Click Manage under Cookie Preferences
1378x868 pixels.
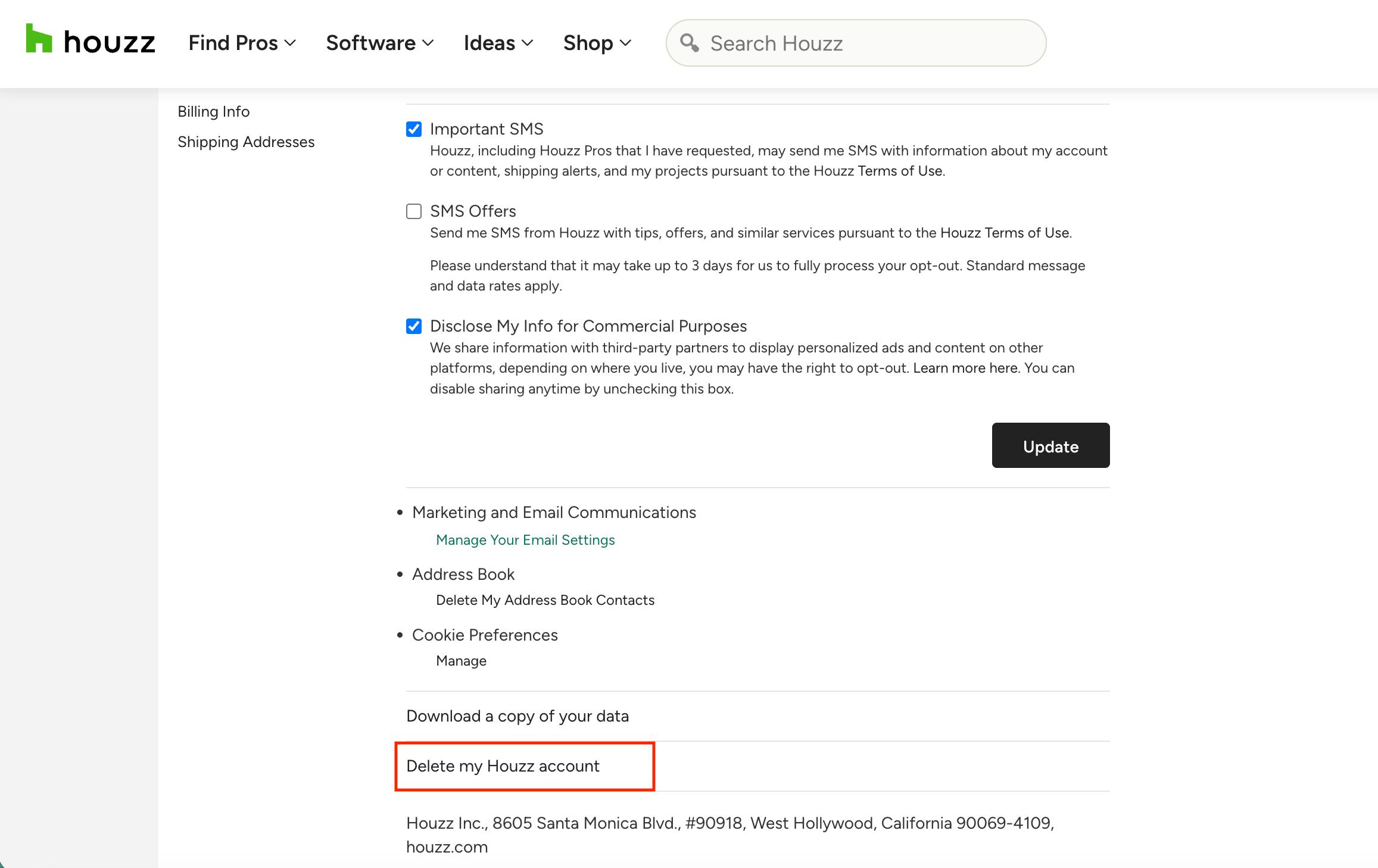[461, 661]
